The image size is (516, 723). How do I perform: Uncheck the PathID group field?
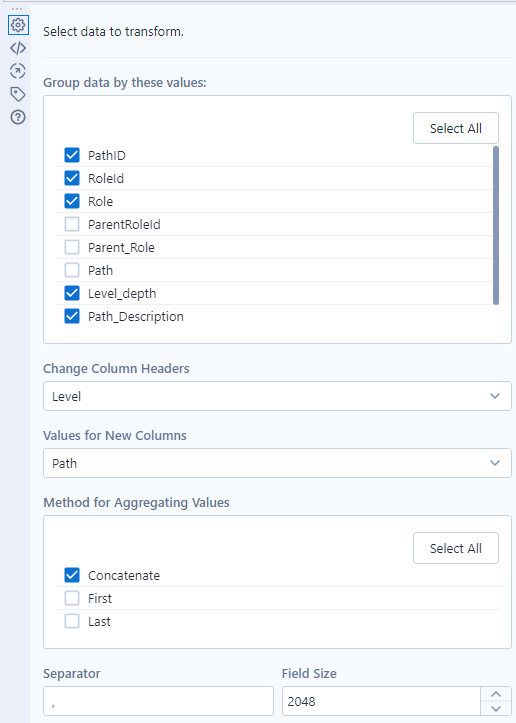pyautogui.click(x=72, y=155)
